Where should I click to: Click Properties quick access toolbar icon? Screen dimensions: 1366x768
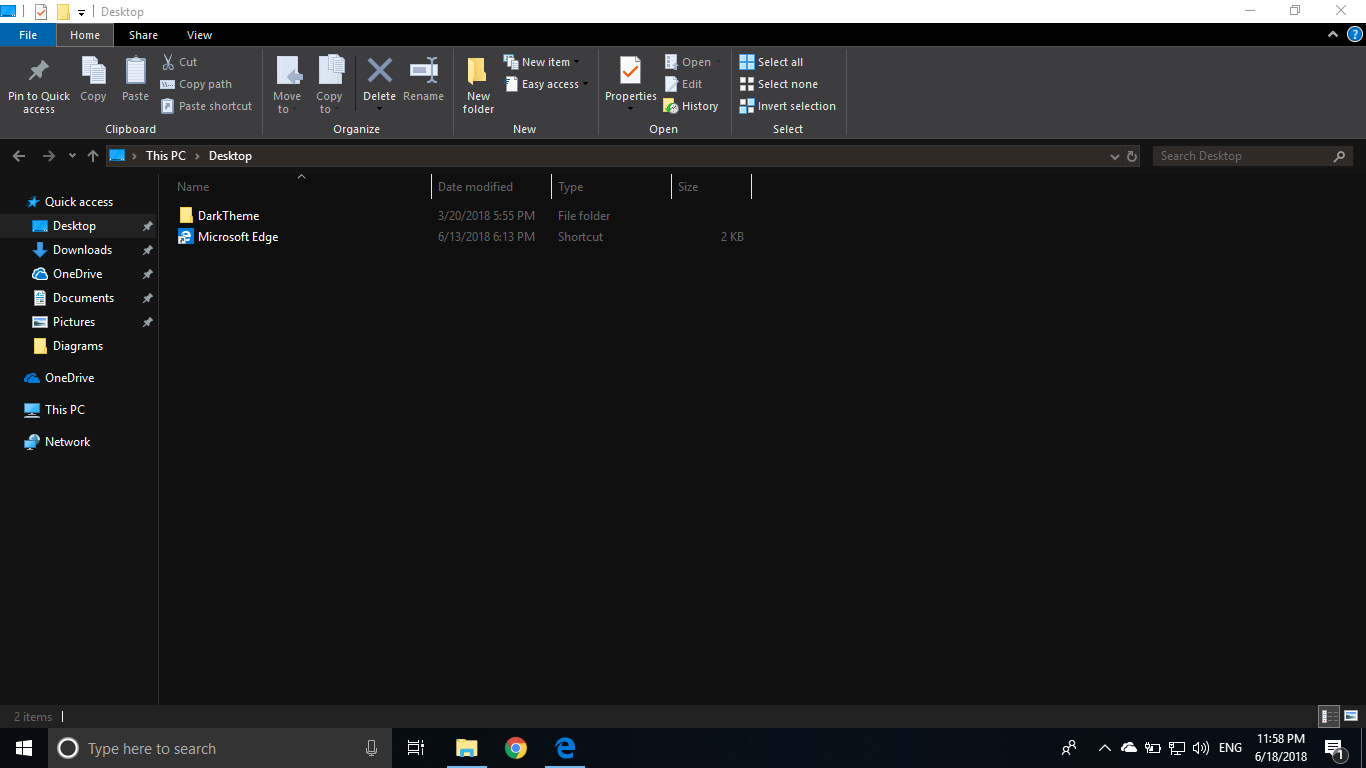(41, 12)
